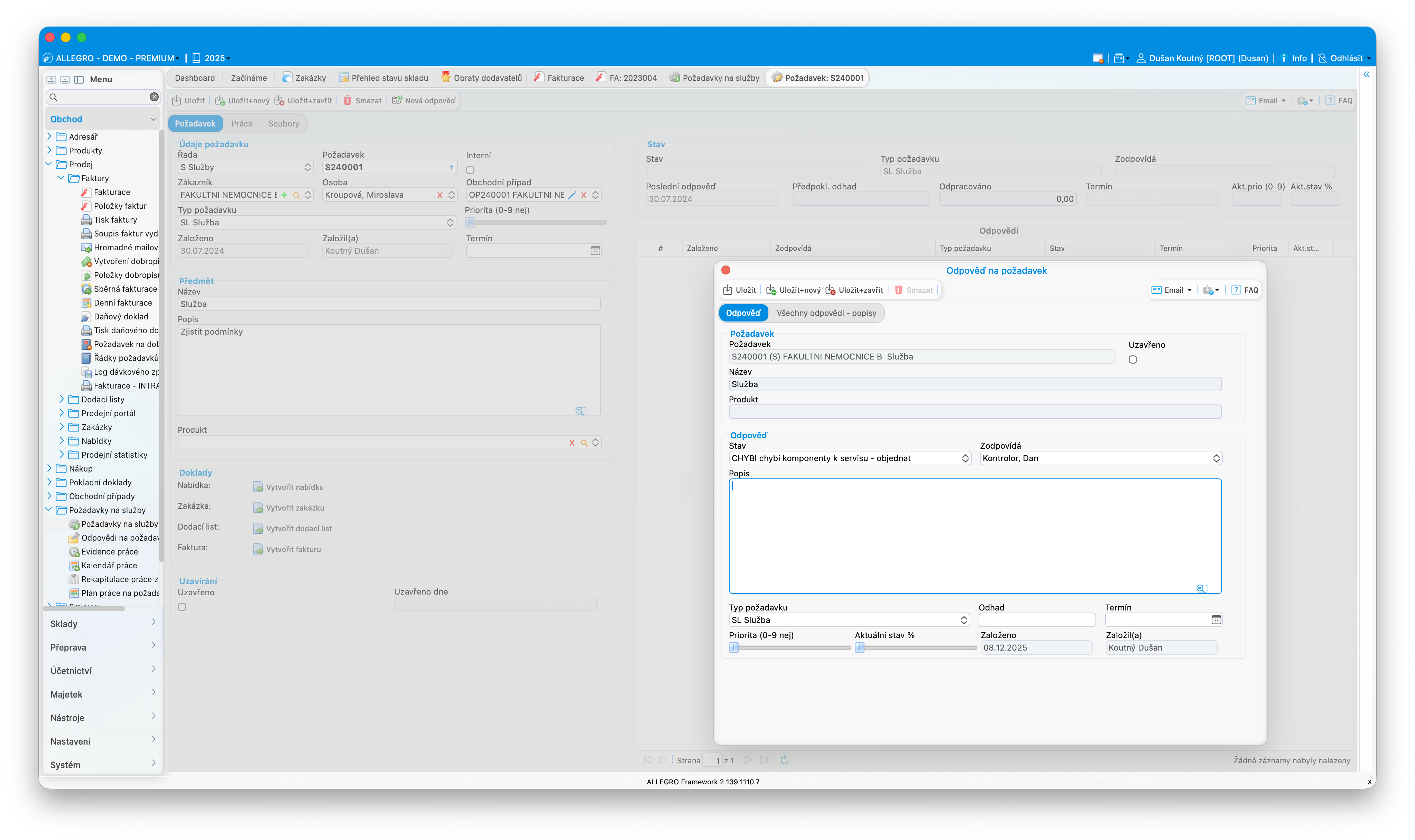
Task: Toggle the Uzavřeno checkbox in Odpověď dialog
Action: [1132, 360]
